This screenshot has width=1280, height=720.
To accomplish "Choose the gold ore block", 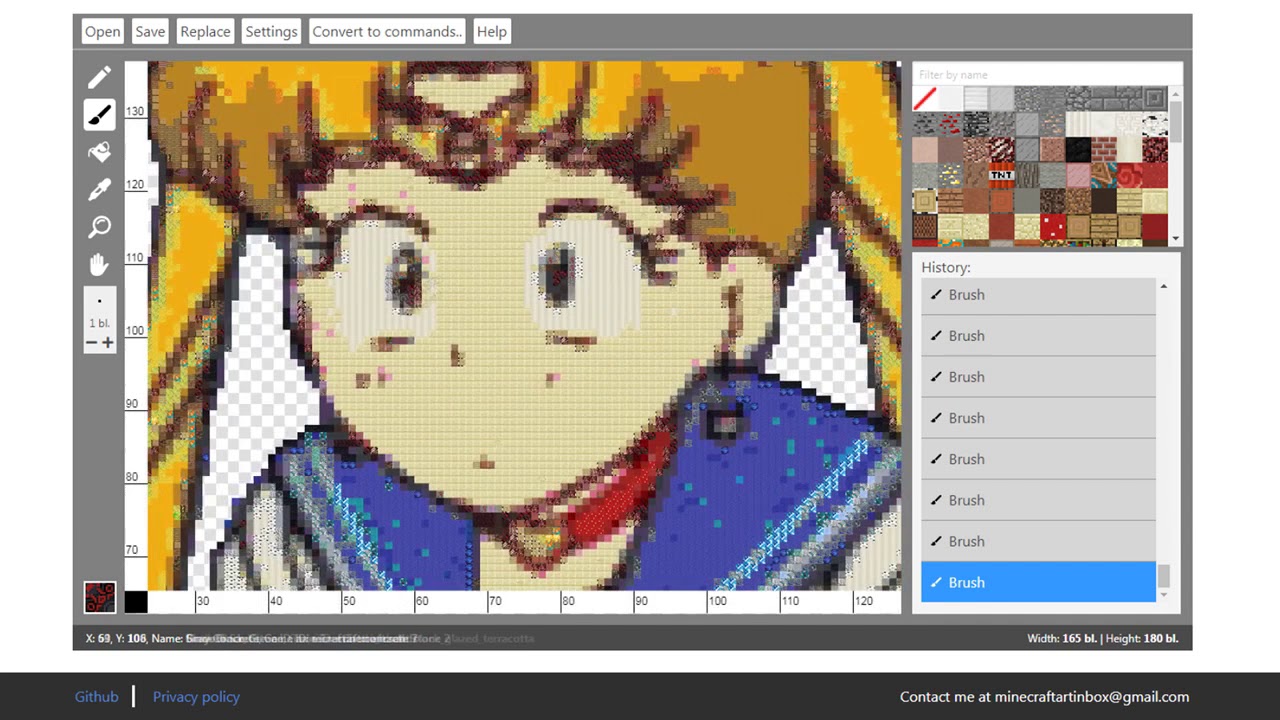I will pos(950,175).
